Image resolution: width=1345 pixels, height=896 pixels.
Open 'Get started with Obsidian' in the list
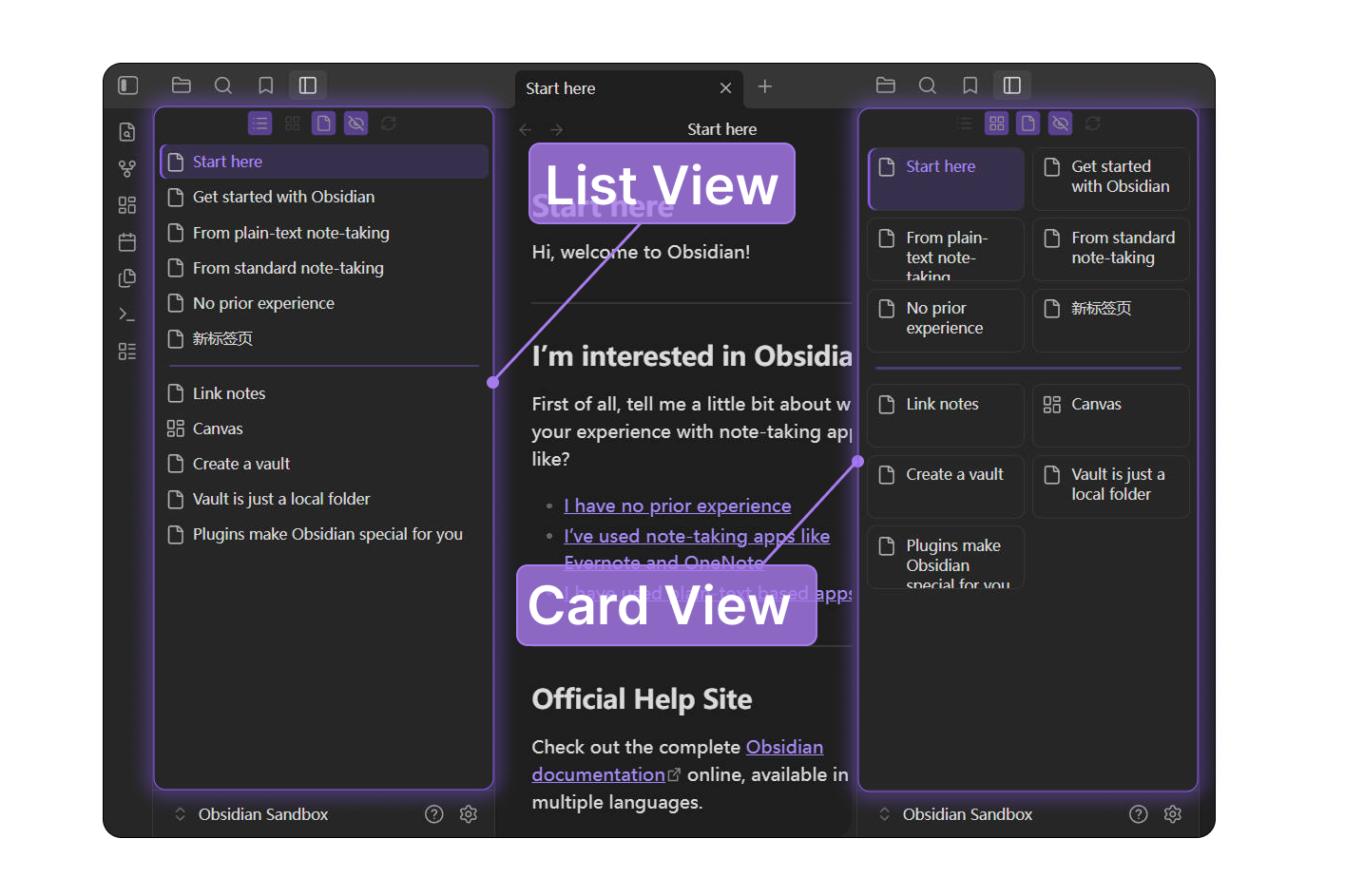point(324,197)
